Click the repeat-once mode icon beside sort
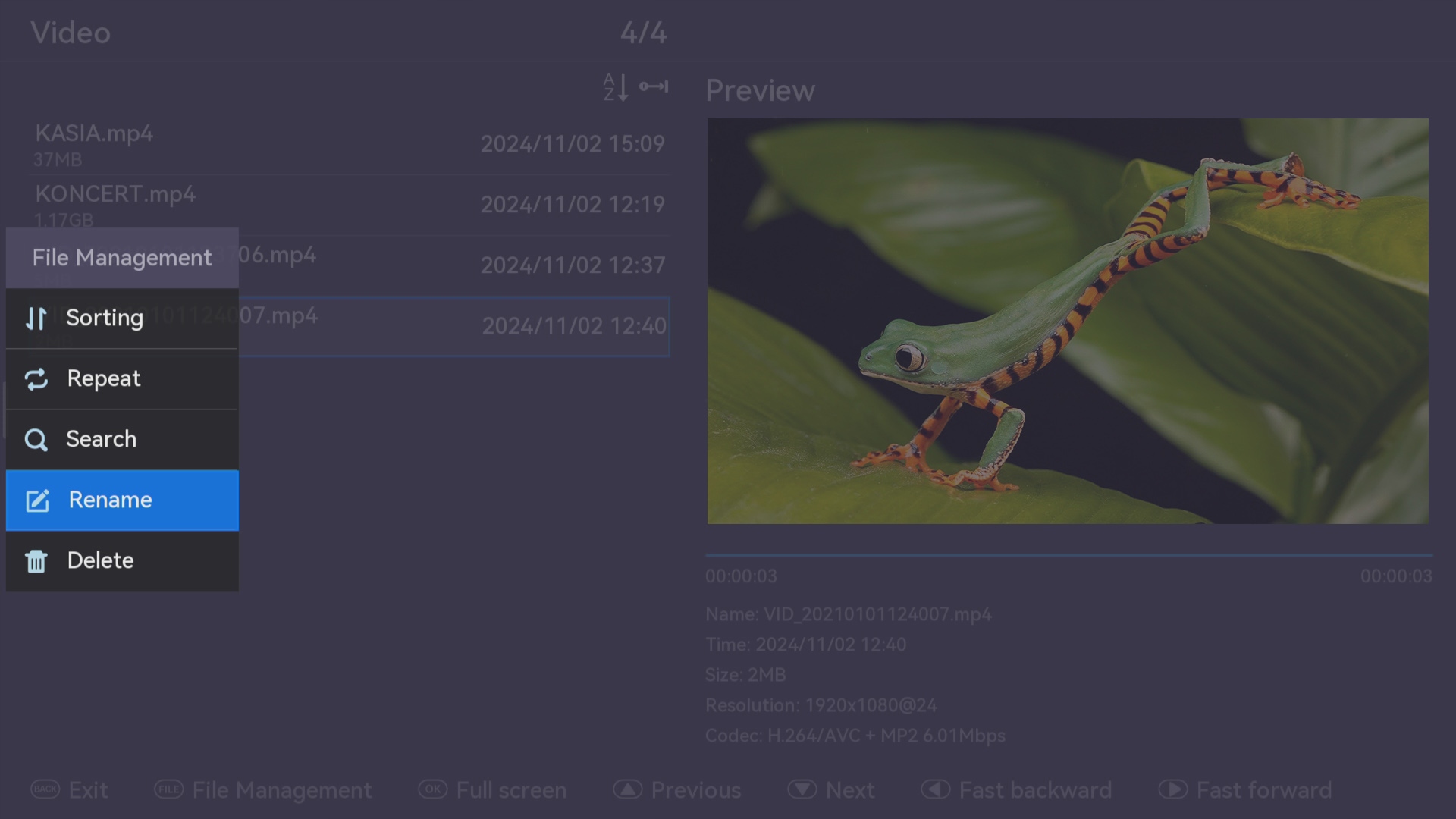This screenshot has height=819, width=1456. 654,87
